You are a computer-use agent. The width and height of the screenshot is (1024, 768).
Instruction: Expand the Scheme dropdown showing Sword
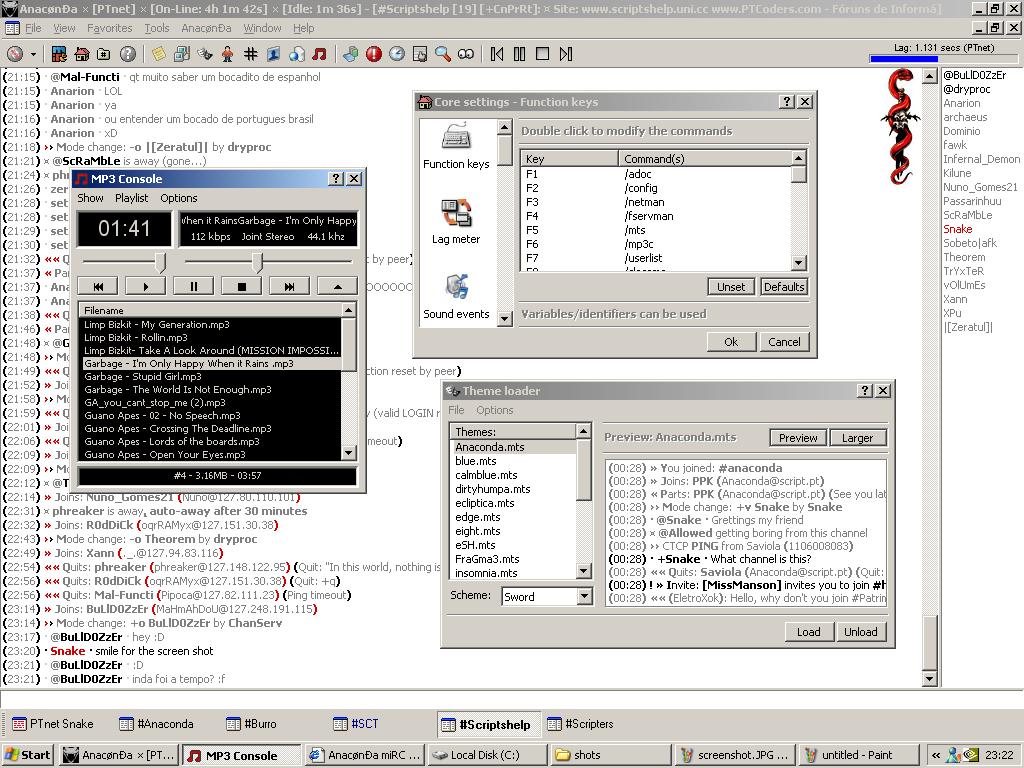tap(585, 597)
